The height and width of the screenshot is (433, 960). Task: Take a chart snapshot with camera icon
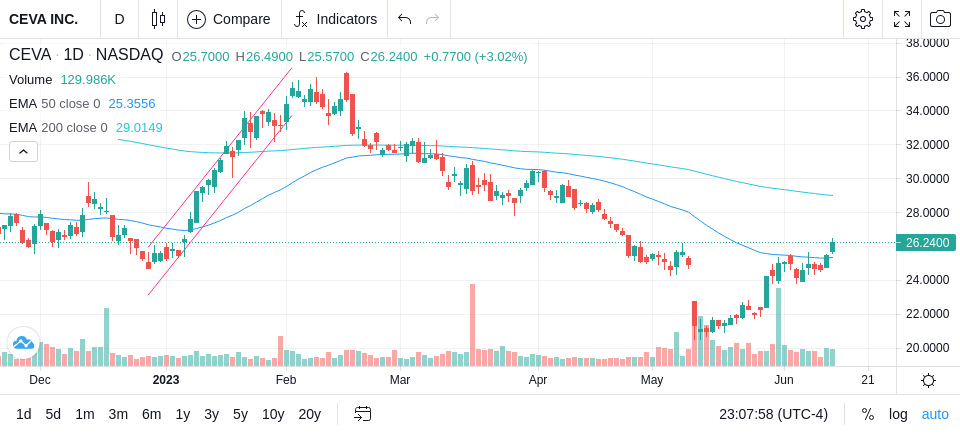tap(940, 19)
